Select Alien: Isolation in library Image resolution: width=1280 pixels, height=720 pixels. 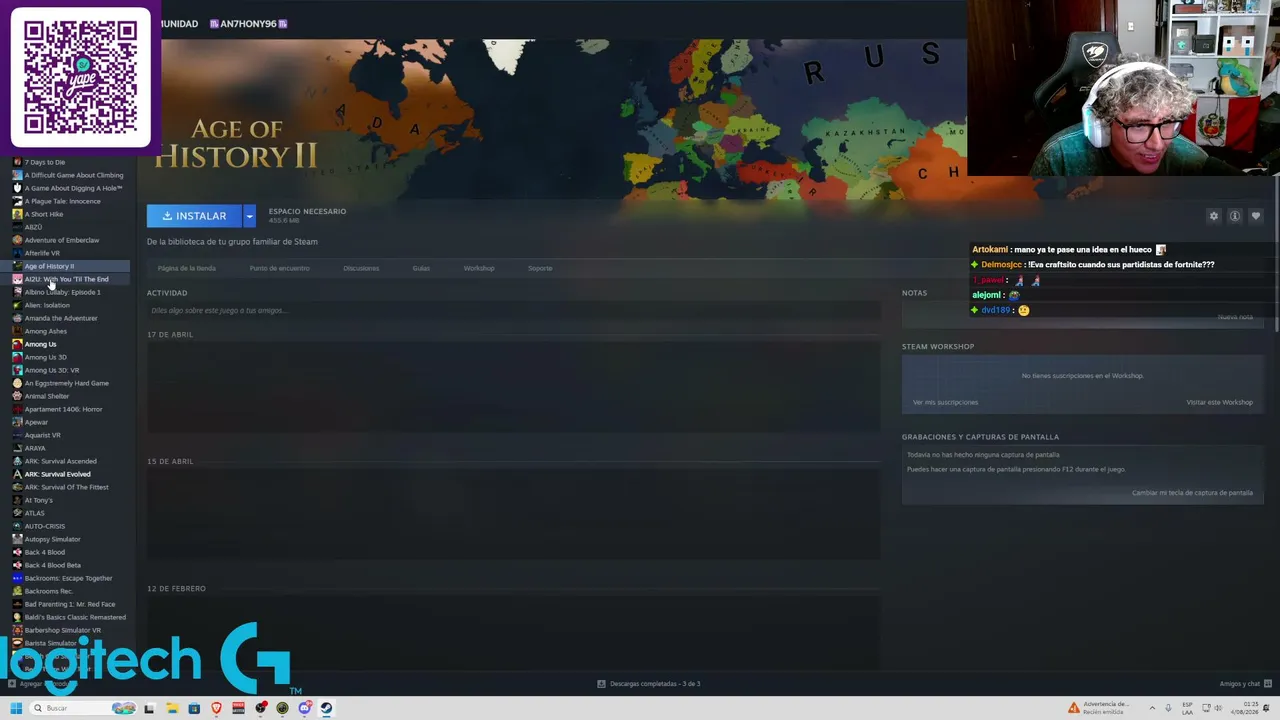[x=47, y=305]
